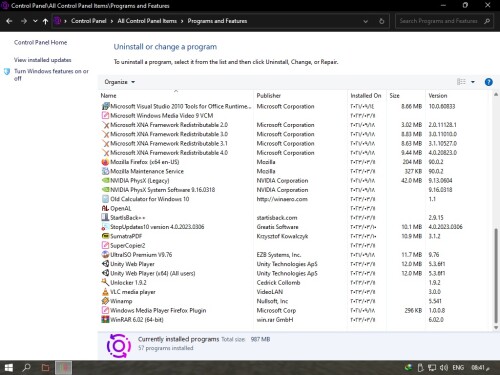Open taskbar search magnifier
The width and height of the screenshot is (500, 375).
coord(26,368)
